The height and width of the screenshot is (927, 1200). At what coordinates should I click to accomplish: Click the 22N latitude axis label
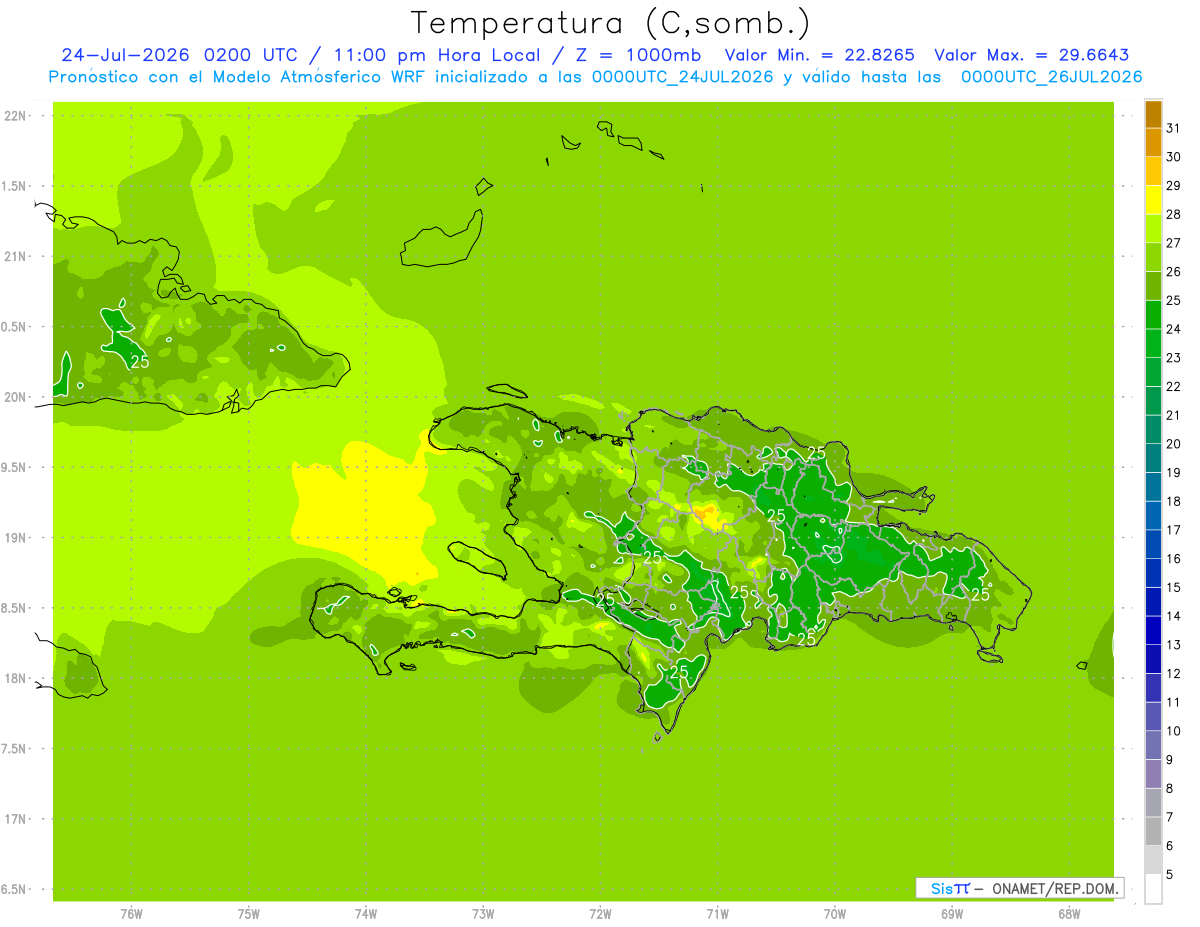tap(17, 115)
